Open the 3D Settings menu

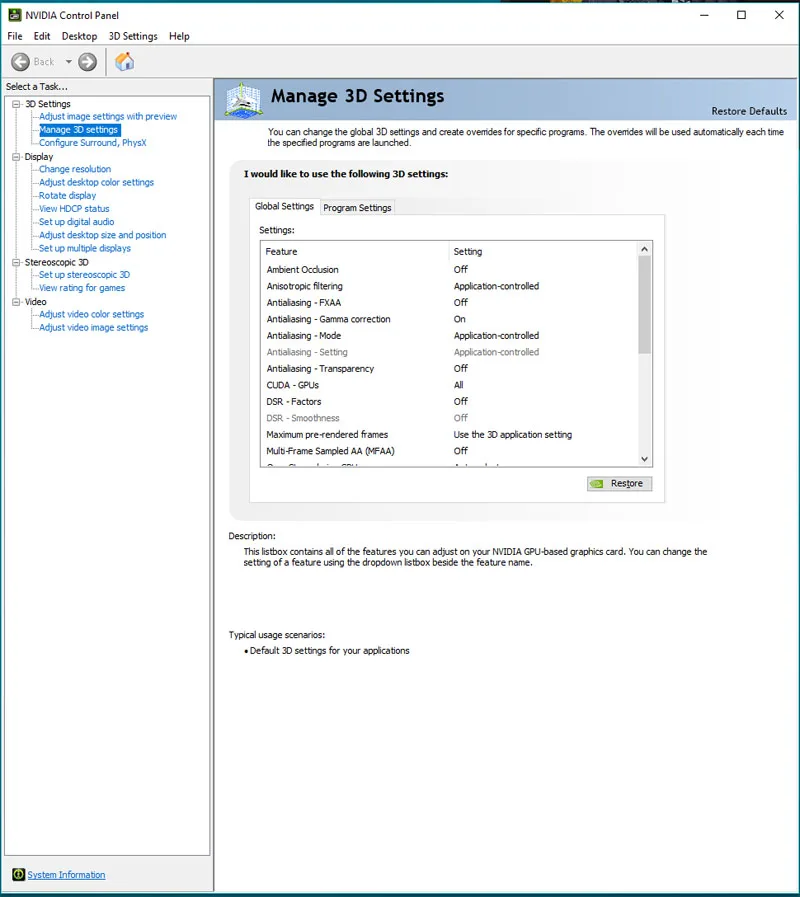tap(133, 36)
